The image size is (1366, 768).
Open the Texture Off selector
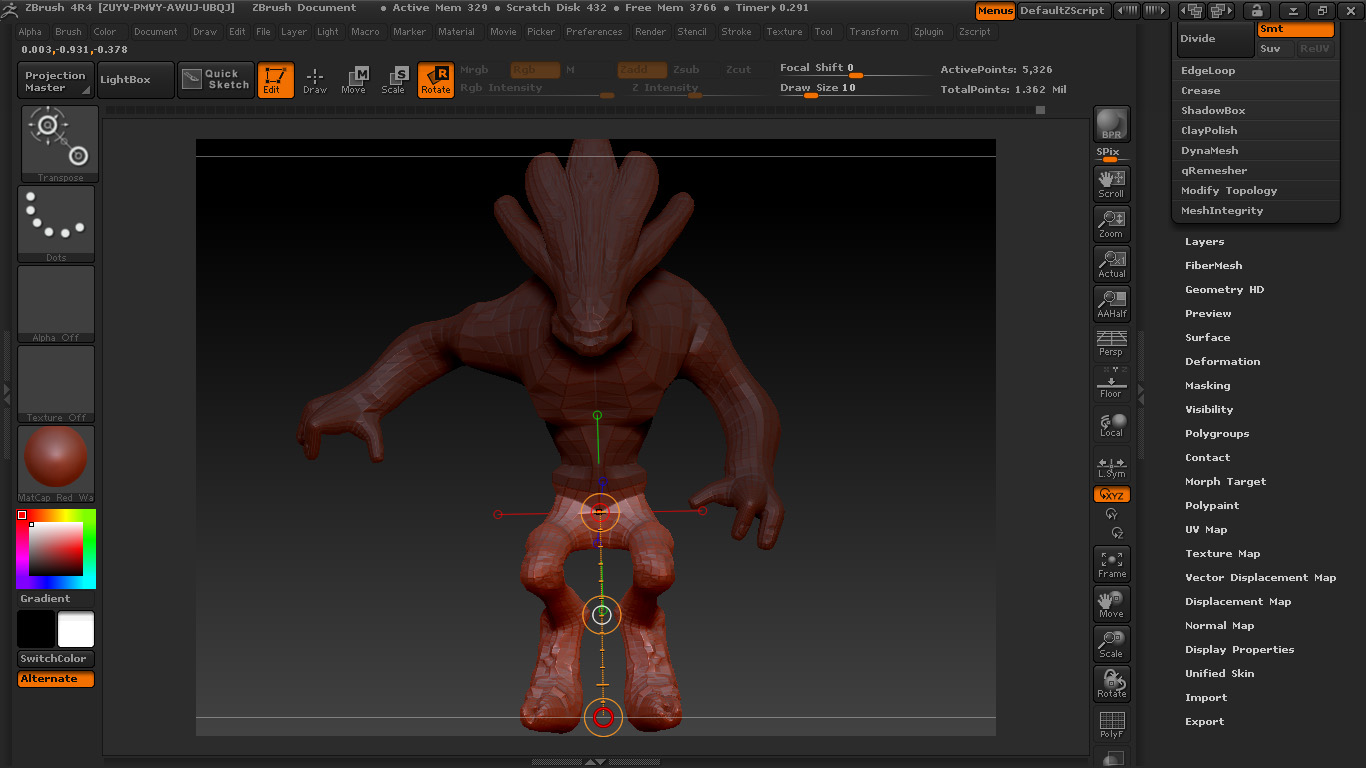57,384
